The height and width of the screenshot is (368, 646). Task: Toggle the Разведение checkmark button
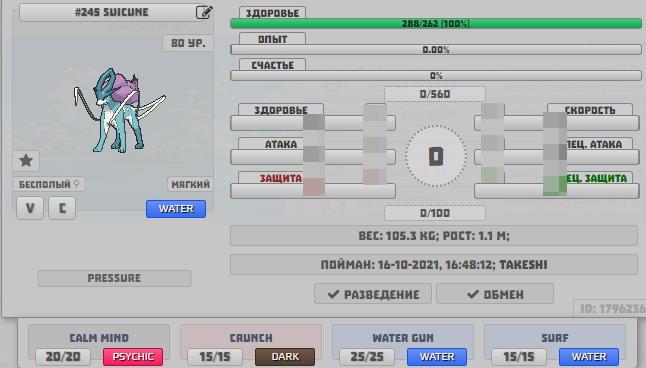click(x=373, y=294)
